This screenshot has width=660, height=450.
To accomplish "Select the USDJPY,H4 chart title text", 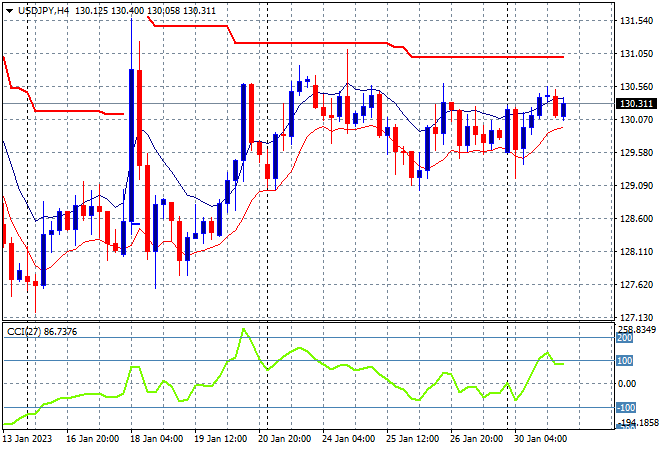I will coord(44,11).
